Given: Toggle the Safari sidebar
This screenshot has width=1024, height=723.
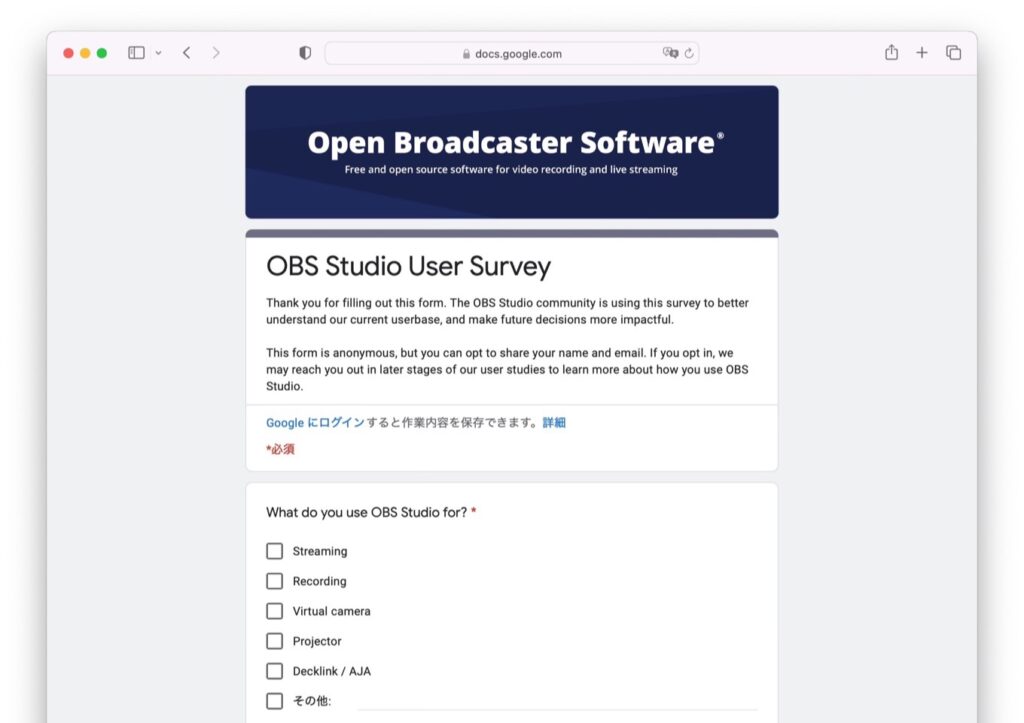Looking at the screenshot, I should click(135, 52).
